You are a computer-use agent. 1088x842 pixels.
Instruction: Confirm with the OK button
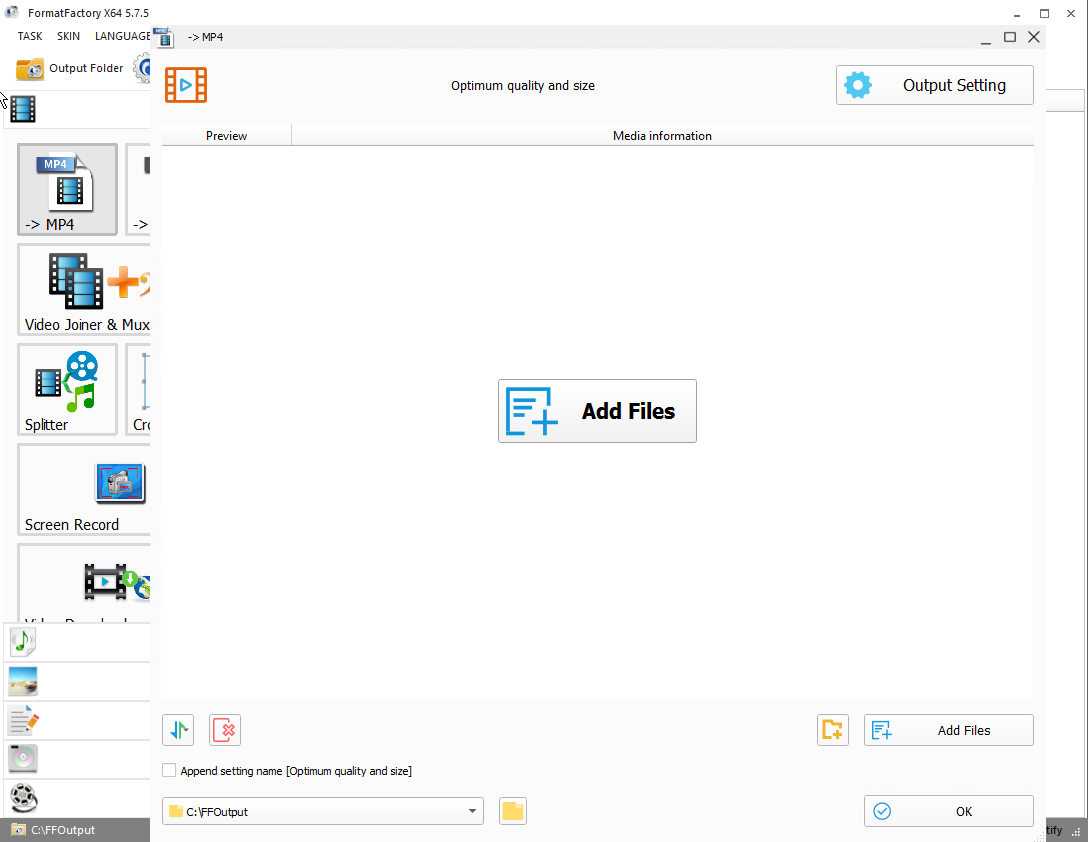tap(949, 811)
